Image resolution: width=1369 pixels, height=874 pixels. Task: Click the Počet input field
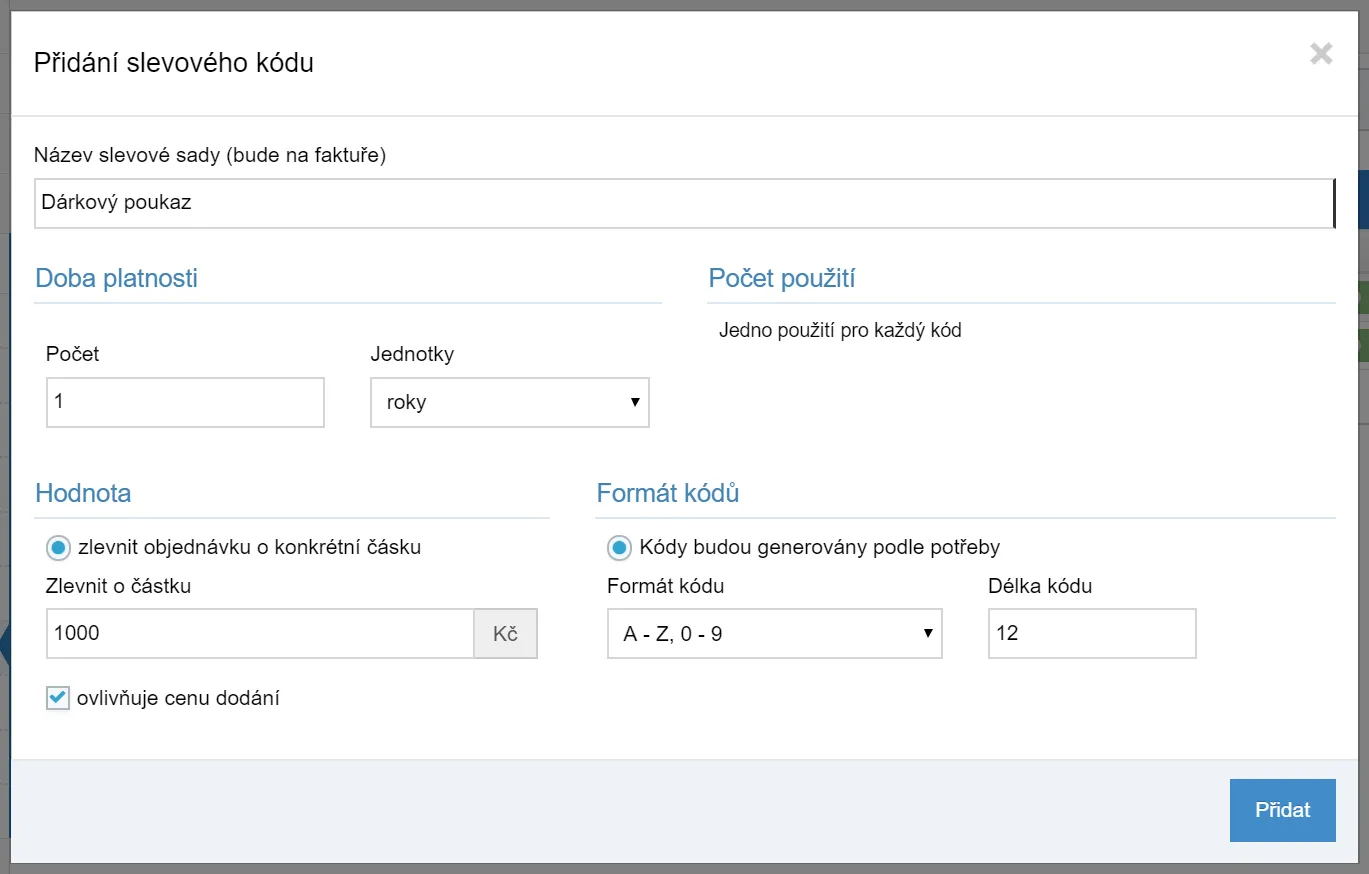[x=185, y=402]
